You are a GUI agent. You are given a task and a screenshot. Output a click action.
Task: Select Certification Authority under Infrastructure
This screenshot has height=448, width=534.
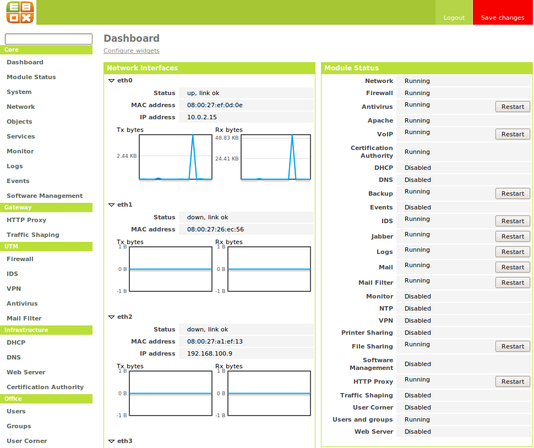click(x=45, y=387)
